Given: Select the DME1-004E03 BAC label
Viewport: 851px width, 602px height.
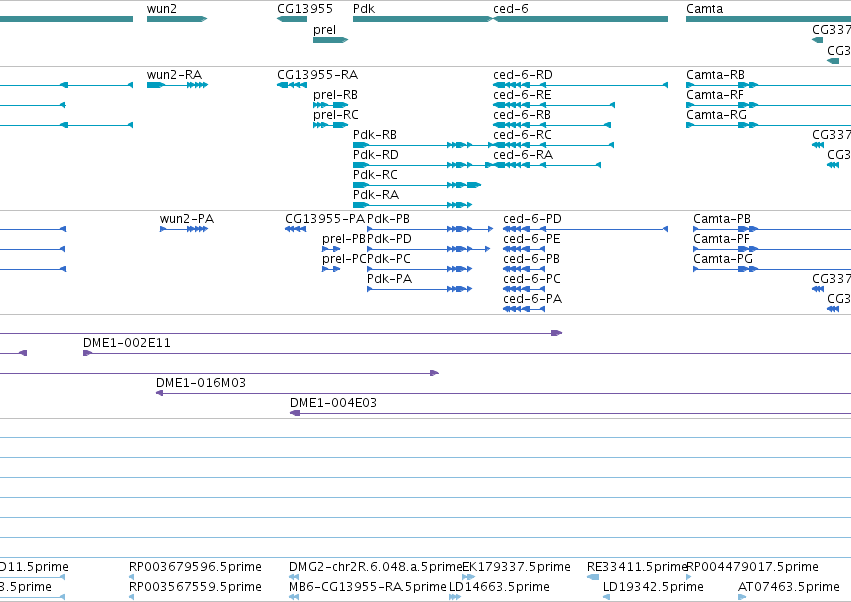Looking at the screenshot, I should pos(333,403).
